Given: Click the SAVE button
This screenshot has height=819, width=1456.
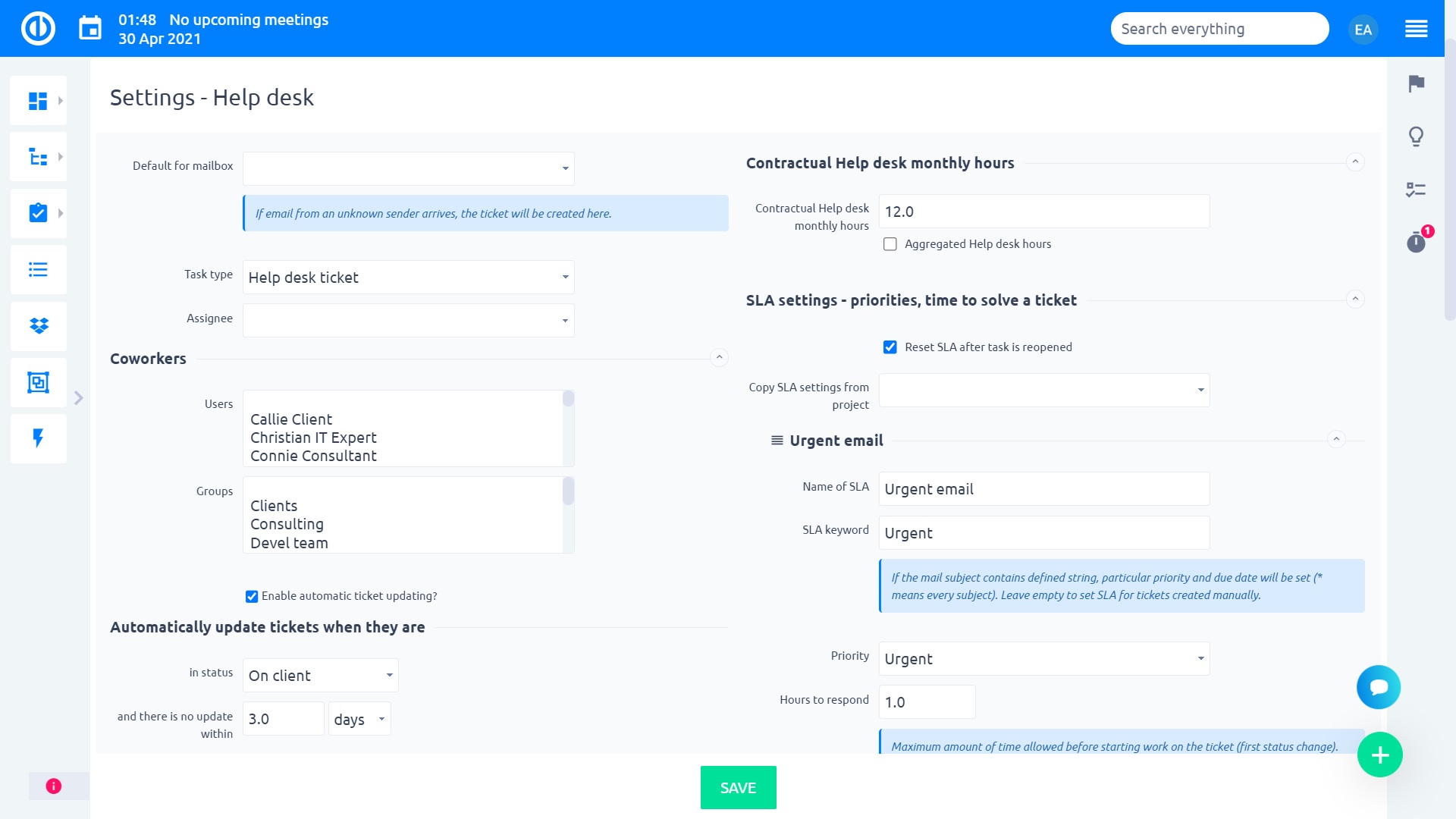Looking at the screenshot, I should [738, 788].
